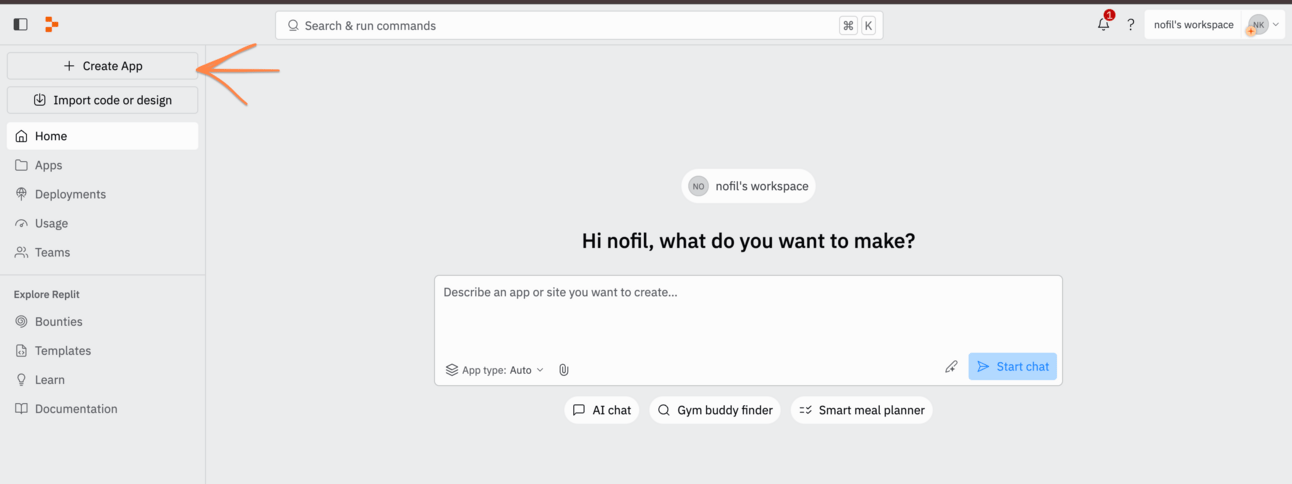Select the AI chat suggestion

coord(601,410)
